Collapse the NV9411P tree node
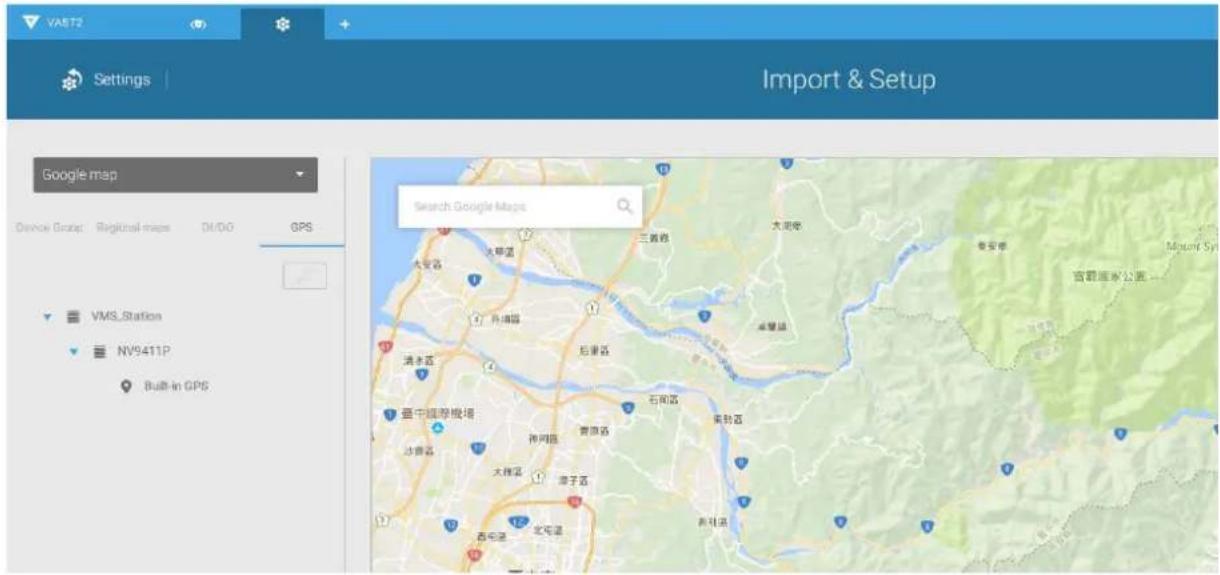Viewport: 1220px width, 575px height. coord(73,352)
